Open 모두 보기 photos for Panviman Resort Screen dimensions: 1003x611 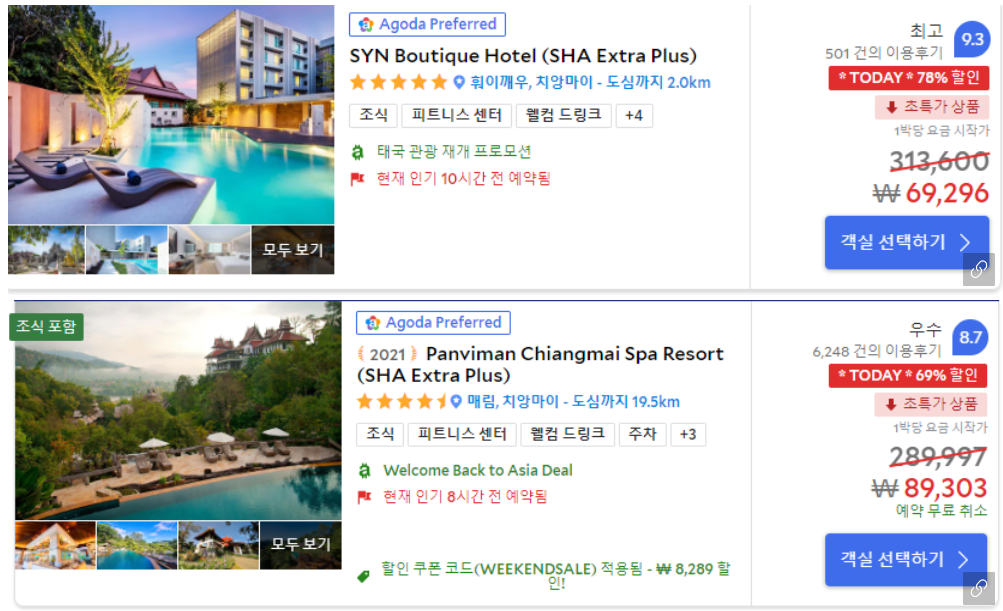(301, 544)
